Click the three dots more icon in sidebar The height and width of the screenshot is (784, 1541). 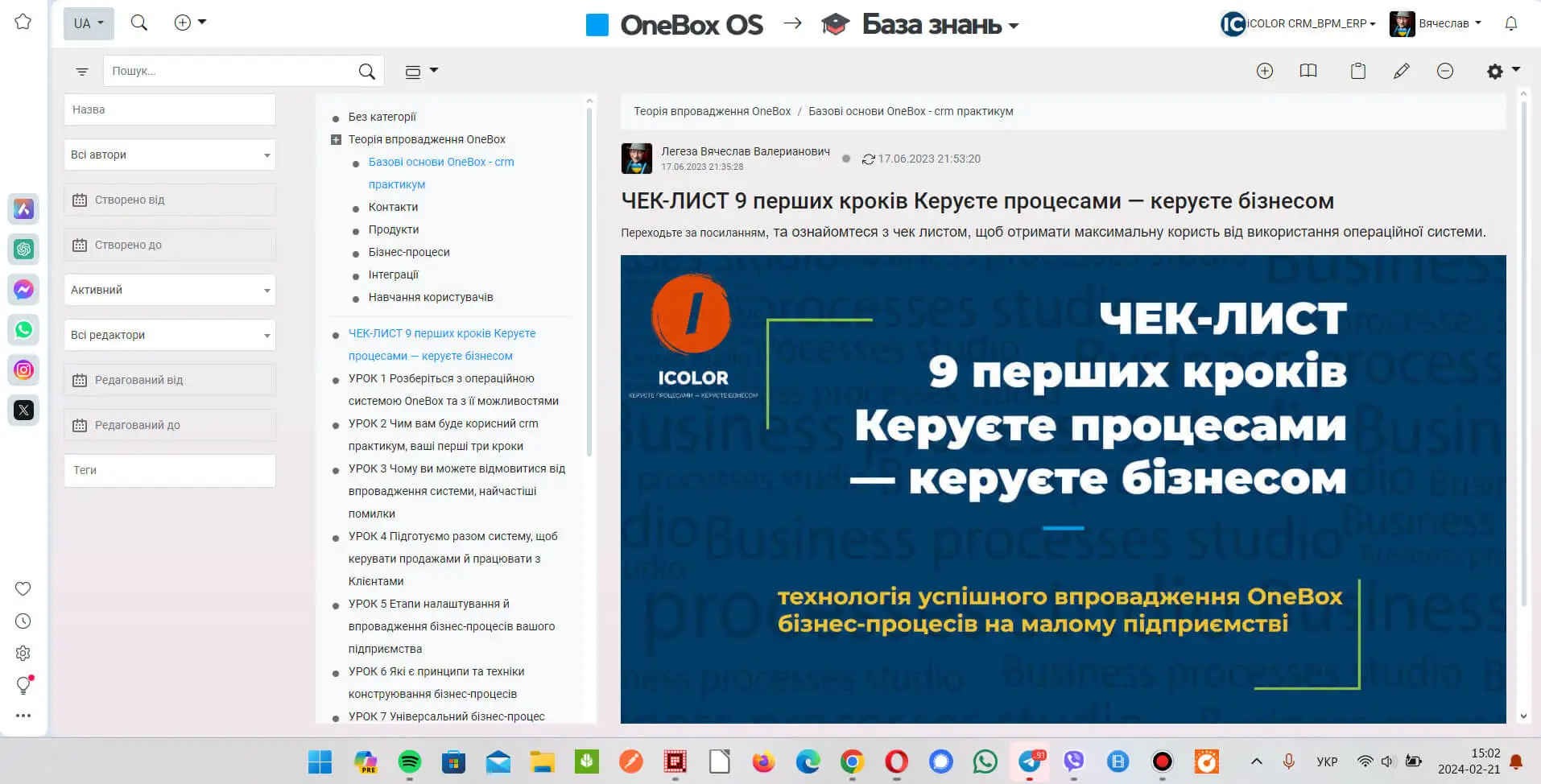click(23, 716)
